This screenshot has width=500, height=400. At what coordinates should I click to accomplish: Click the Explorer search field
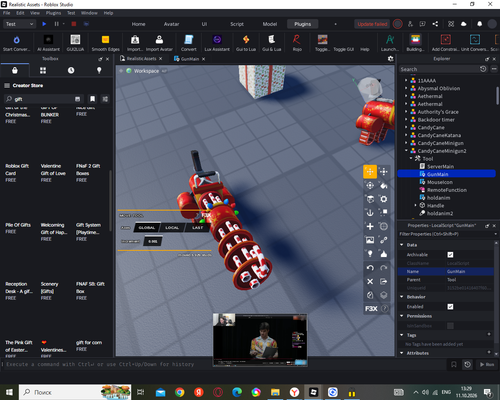[439, 69]
